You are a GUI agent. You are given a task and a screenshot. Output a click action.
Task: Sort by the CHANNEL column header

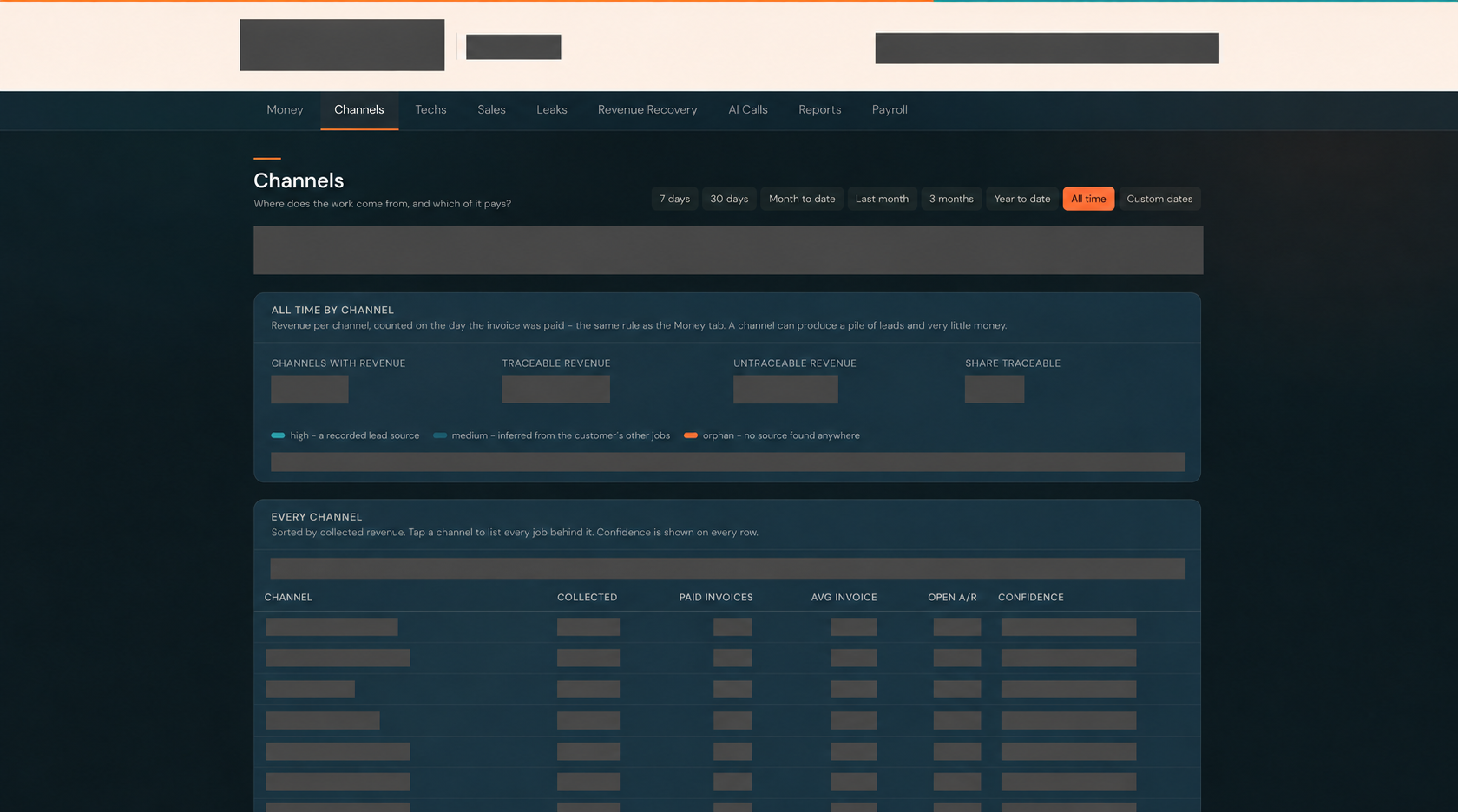(288, 598)
